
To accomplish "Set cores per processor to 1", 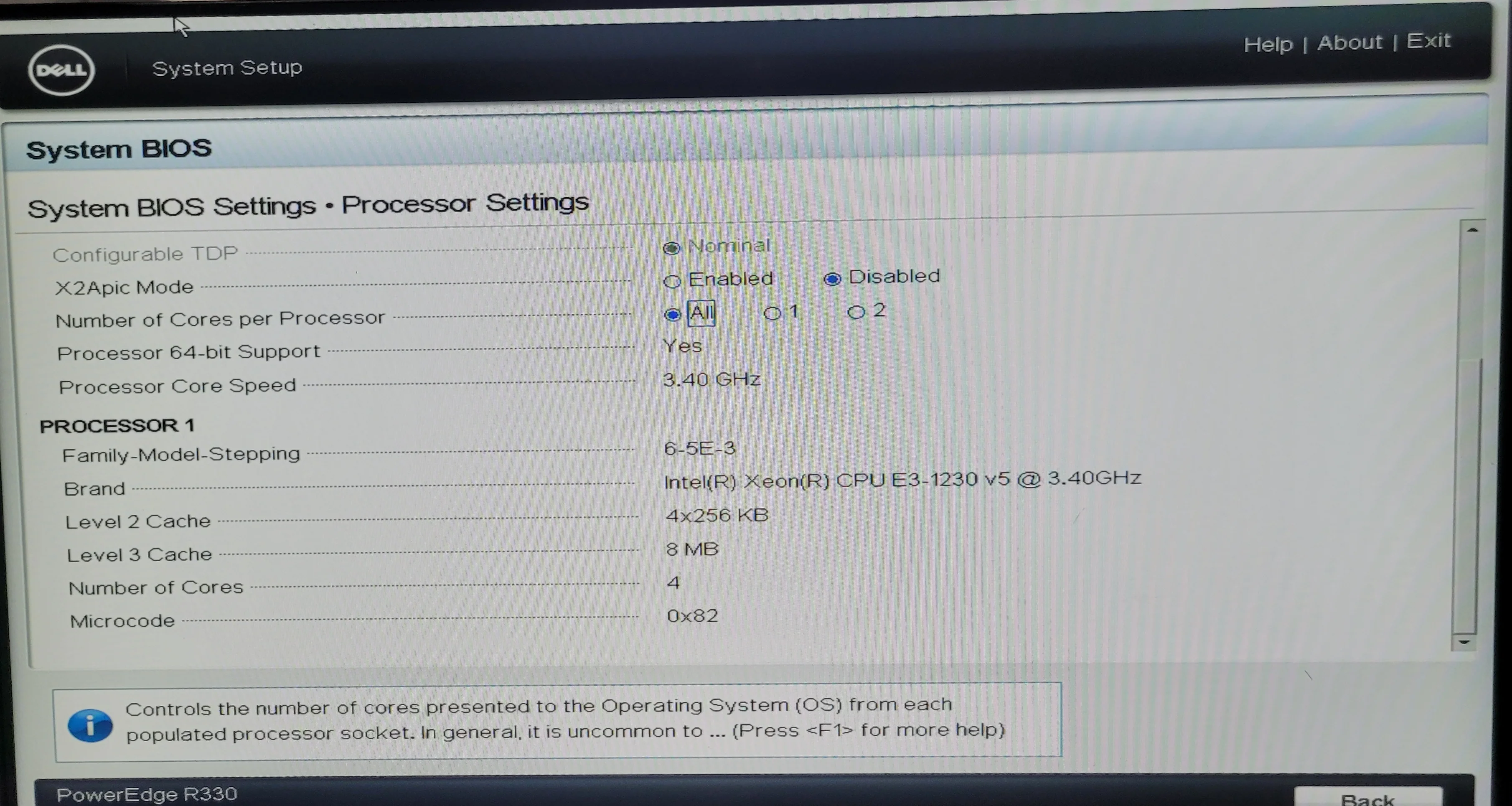I will click(773, 313).
